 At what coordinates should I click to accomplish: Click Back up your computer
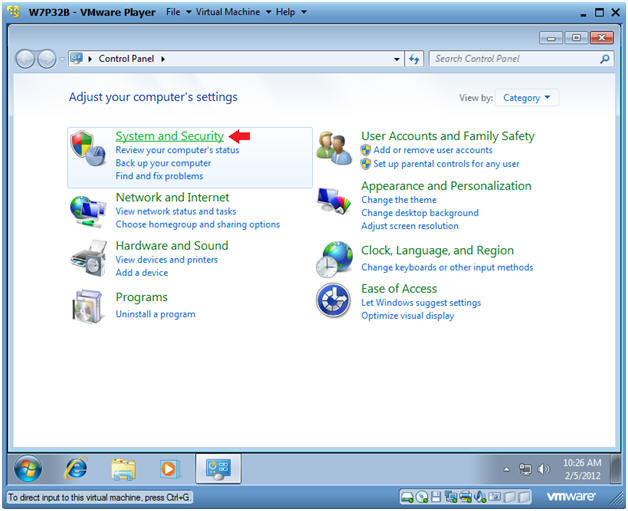tap(163, 163)
